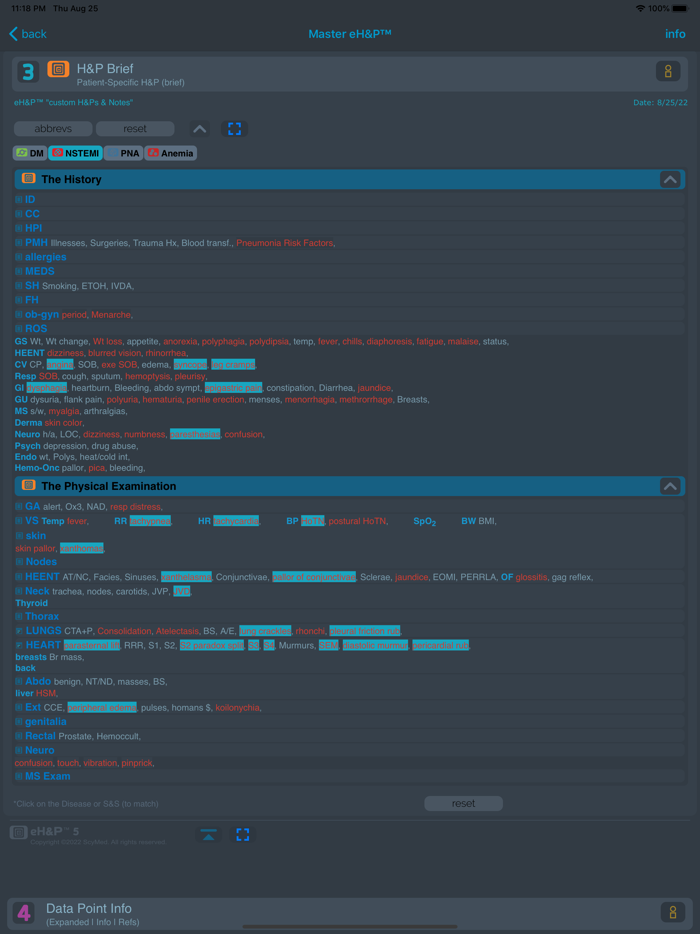Tap the orange icon beside The Physical Examination
Image resolution: width=700 pixels, height=934 pixels.
pyautogui.click(x=28, y=485)
